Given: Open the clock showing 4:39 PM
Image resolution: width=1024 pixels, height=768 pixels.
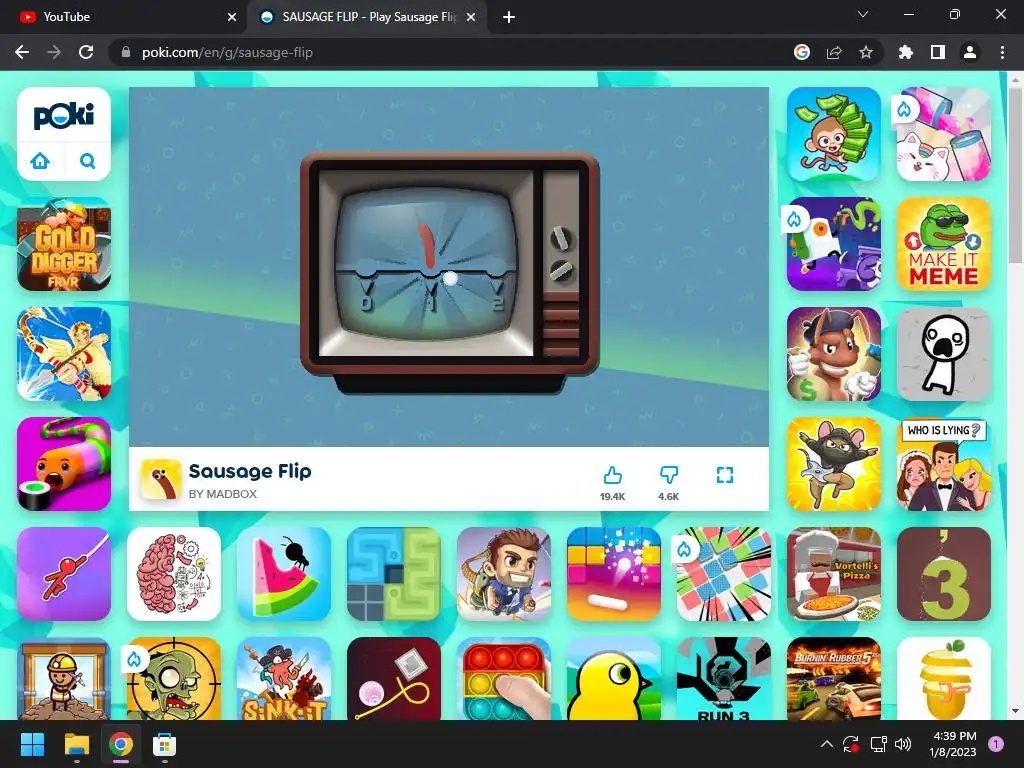Looking at the screenshot, I should tap(953, 744).
